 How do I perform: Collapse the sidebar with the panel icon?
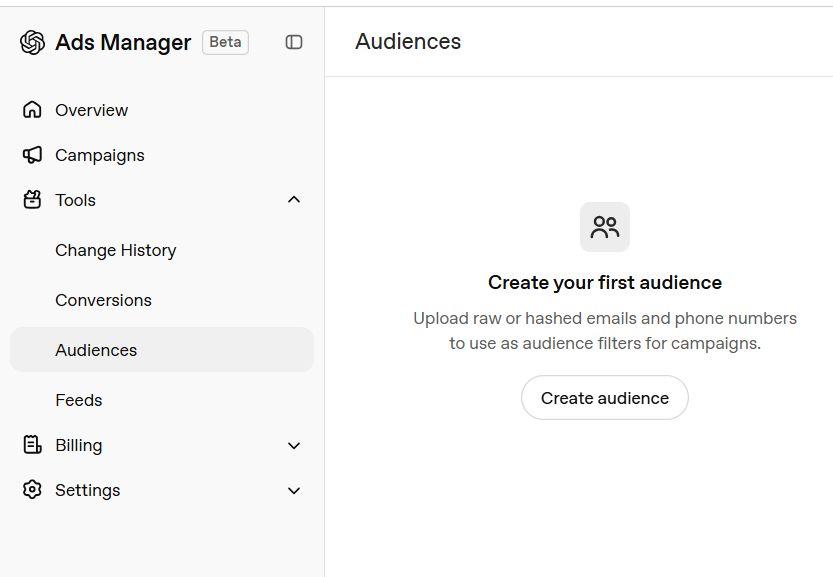294,42
